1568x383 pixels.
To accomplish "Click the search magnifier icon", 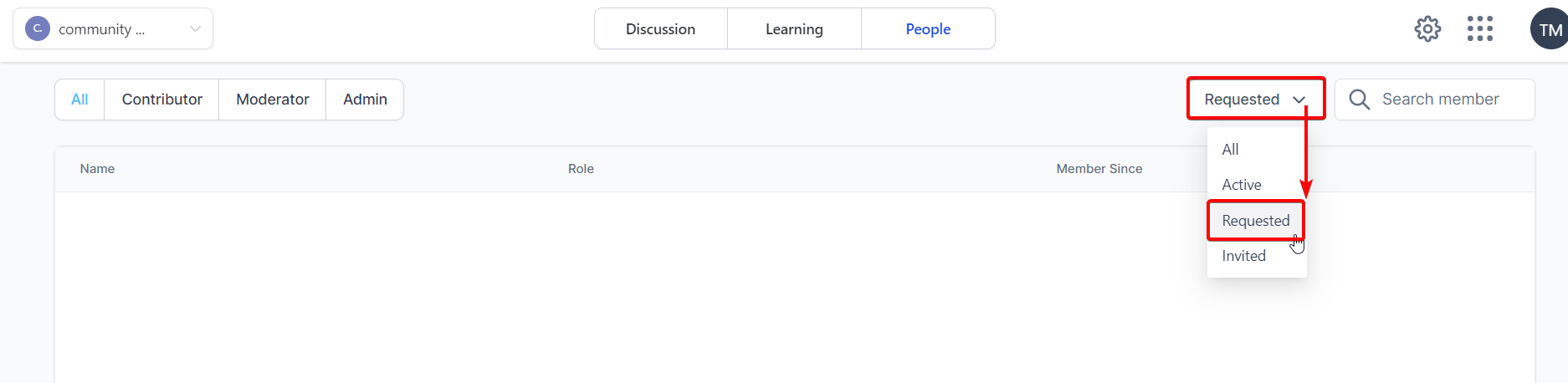I will click(1360, 100).
